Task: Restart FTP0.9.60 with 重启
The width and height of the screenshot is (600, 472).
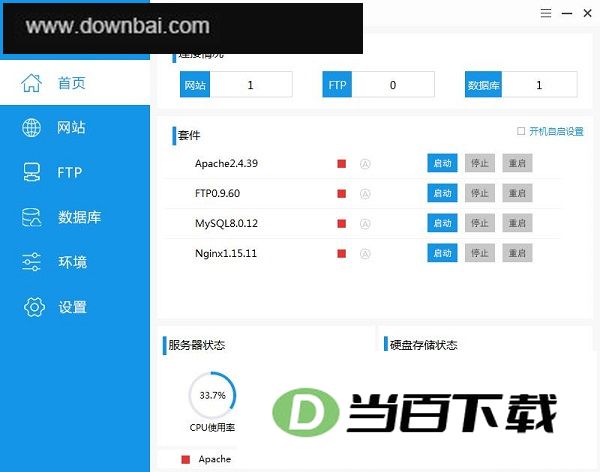Action: click(x=517, y=193)
